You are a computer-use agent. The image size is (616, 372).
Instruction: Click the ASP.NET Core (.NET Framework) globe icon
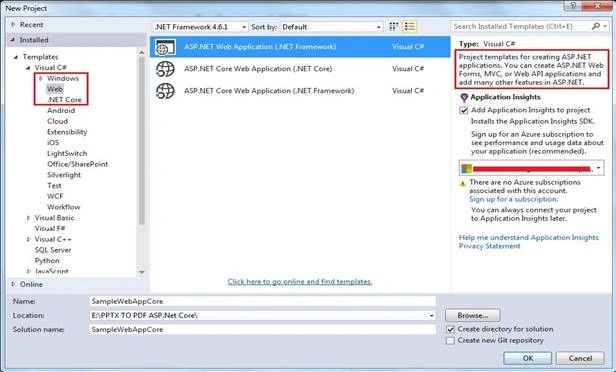(165, 91)
